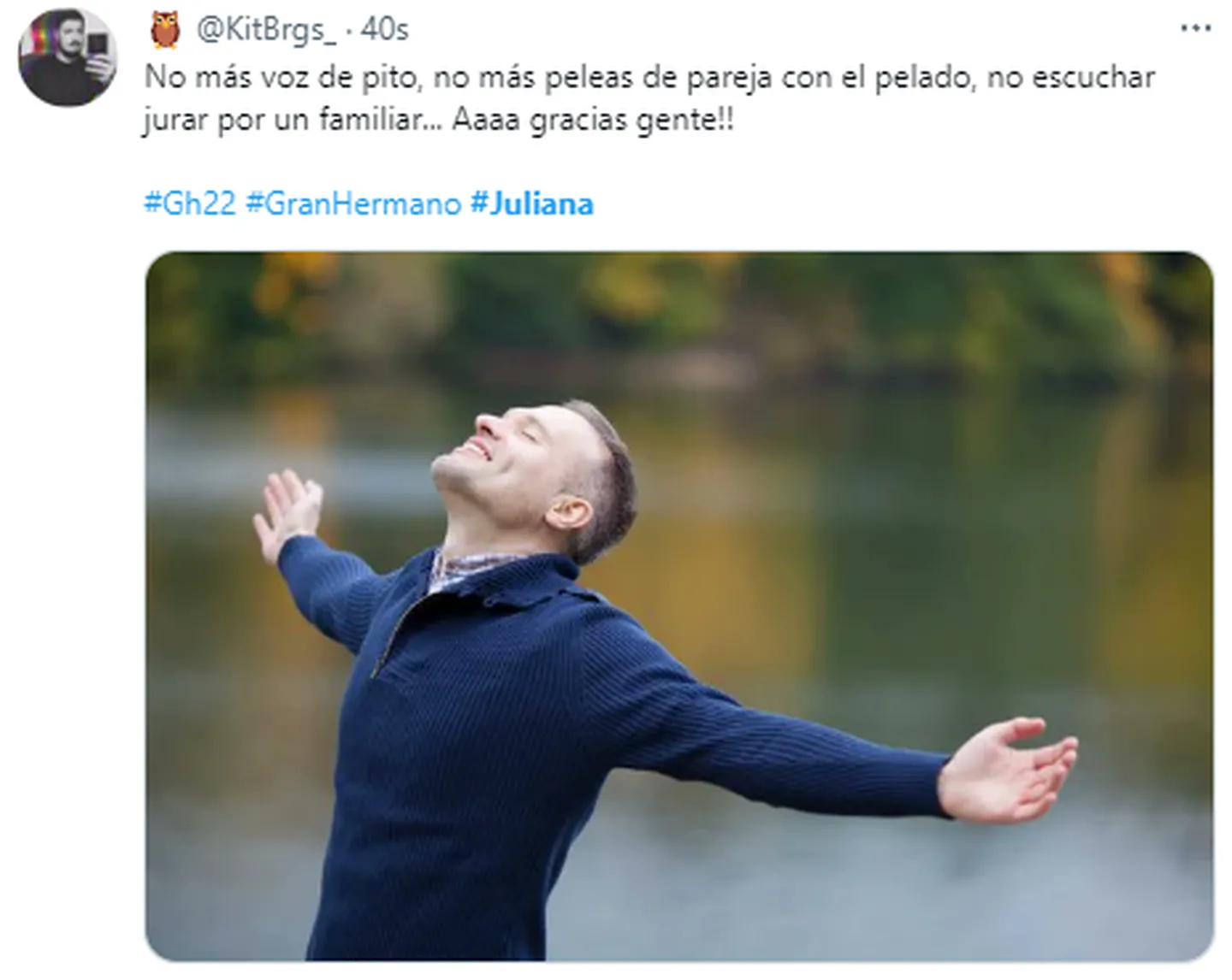Click the text 'Aaaa gracias gente!!'
The height and width of the screenshot is (980, 1232).
(x=592, y=120)
